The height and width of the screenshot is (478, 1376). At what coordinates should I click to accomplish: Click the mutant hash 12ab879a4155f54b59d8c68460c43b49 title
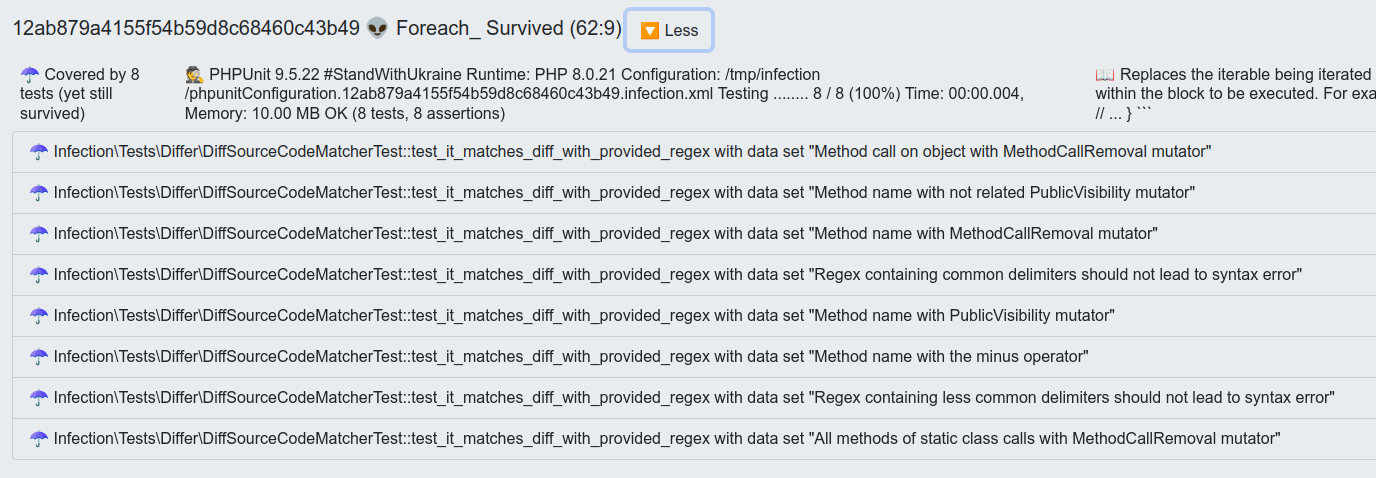click(x=185, y=28)
